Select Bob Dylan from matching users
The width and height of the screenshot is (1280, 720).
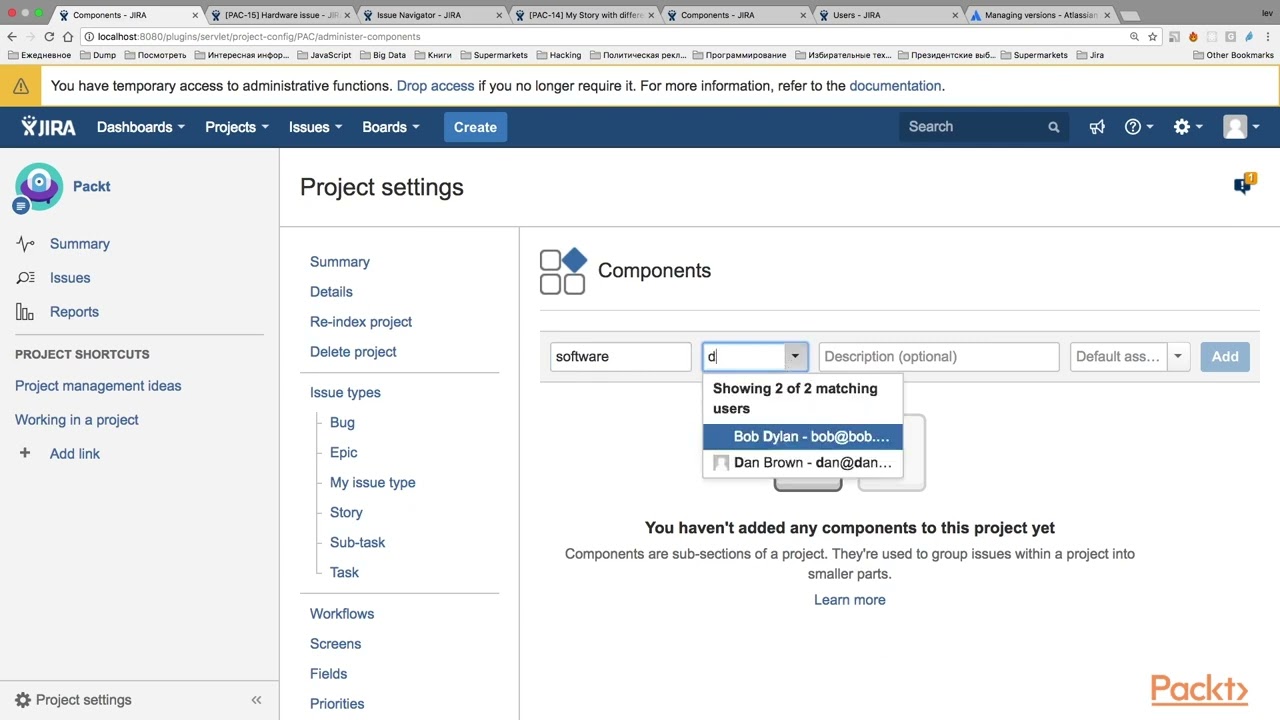pos(803,437)
